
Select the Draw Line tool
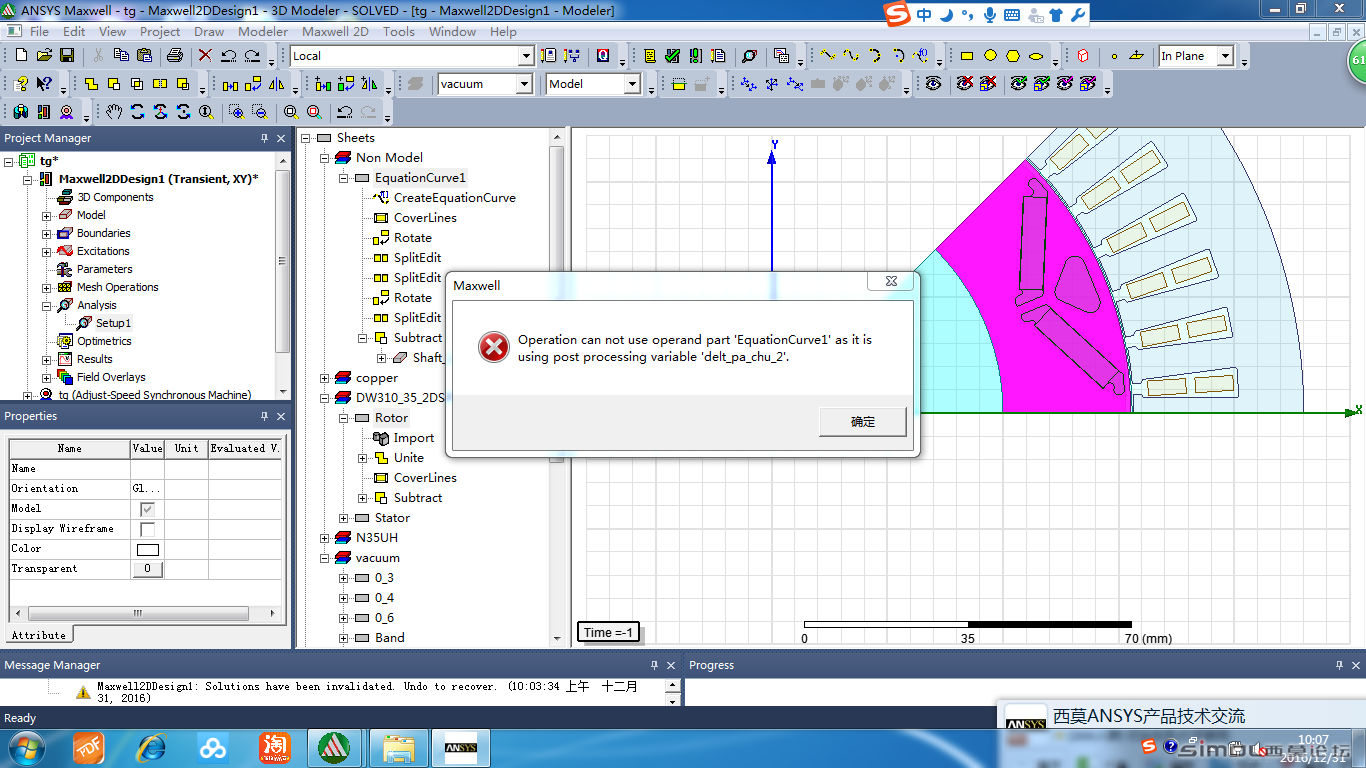828,56
